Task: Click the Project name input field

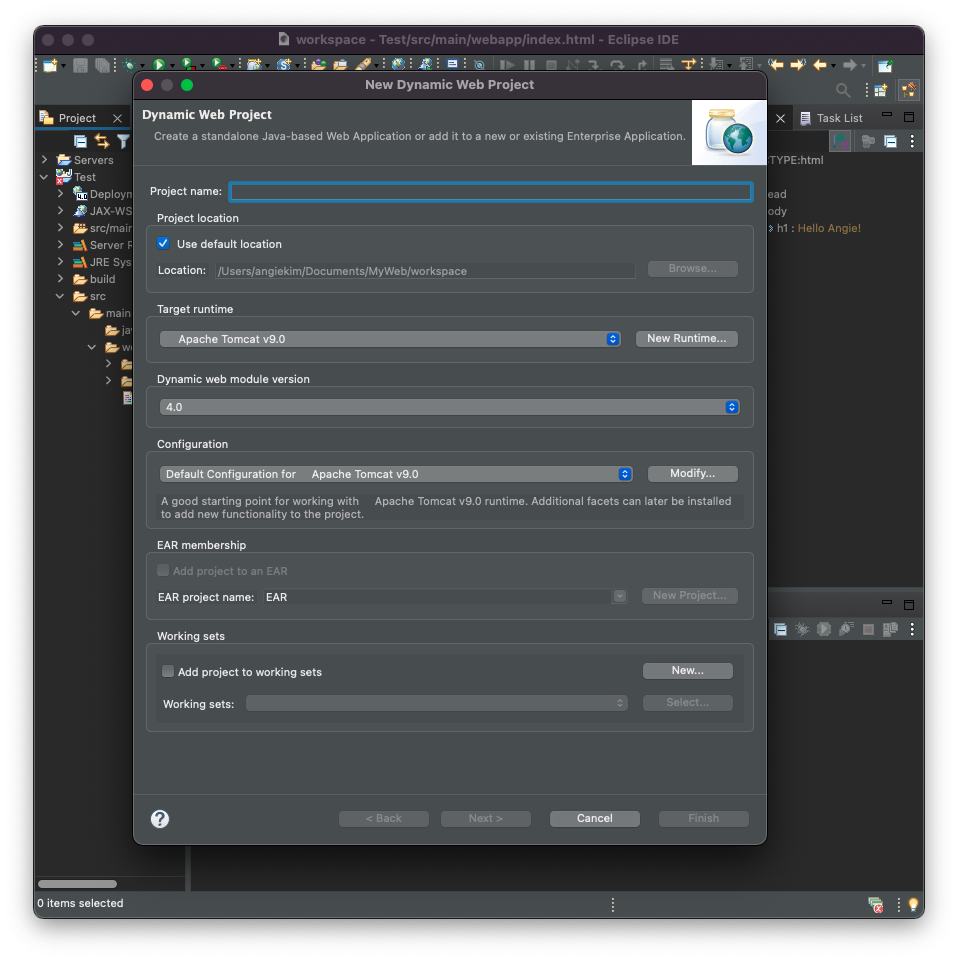Action: pyautogui.click(x=491, y=192)
